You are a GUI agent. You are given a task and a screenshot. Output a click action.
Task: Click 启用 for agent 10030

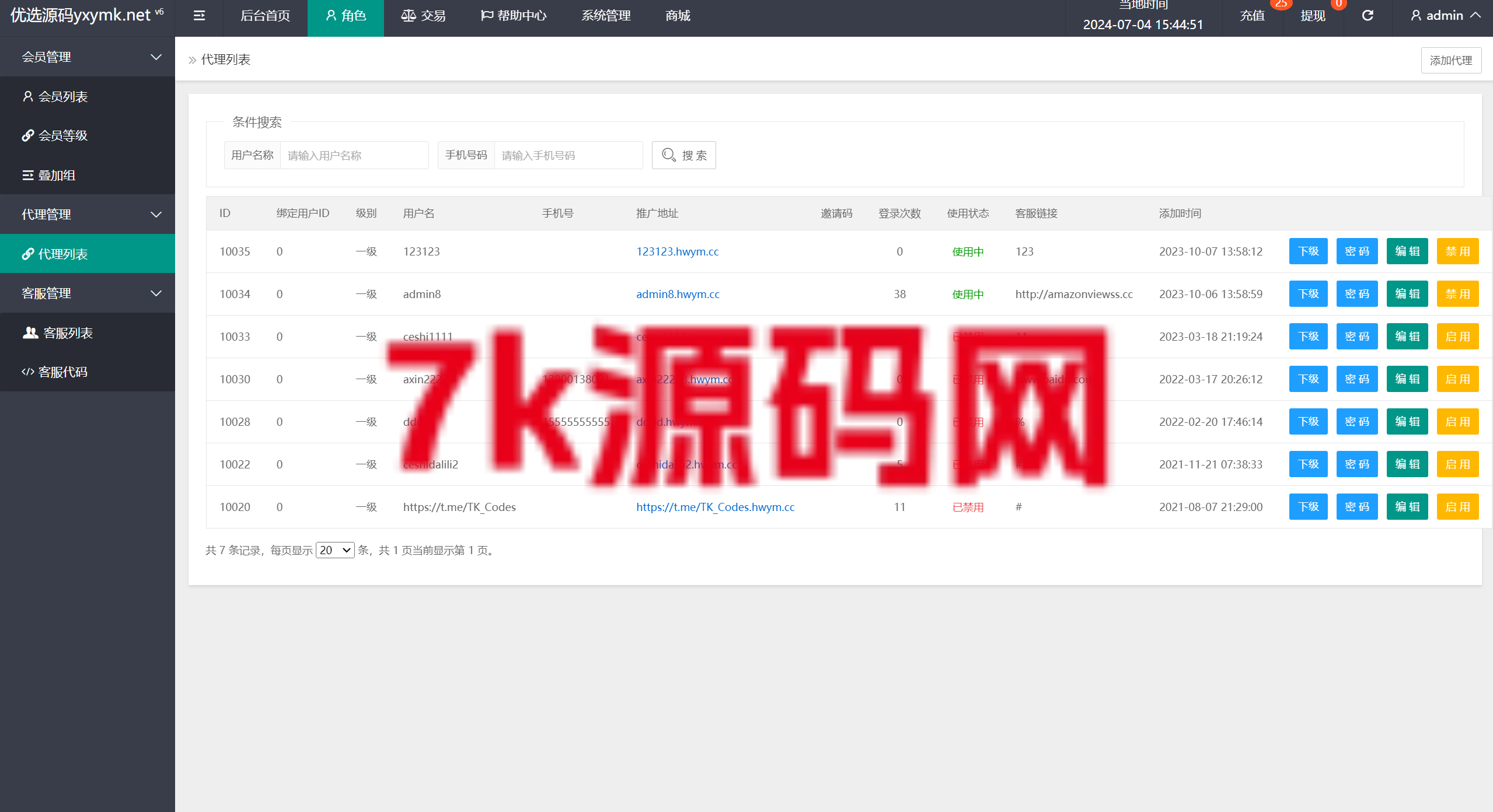1457,379
